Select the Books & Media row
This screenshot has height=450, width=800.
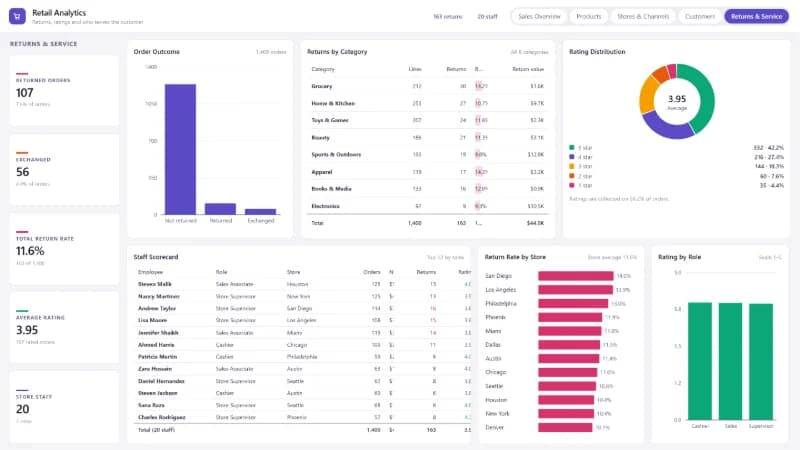coord(428,189)
